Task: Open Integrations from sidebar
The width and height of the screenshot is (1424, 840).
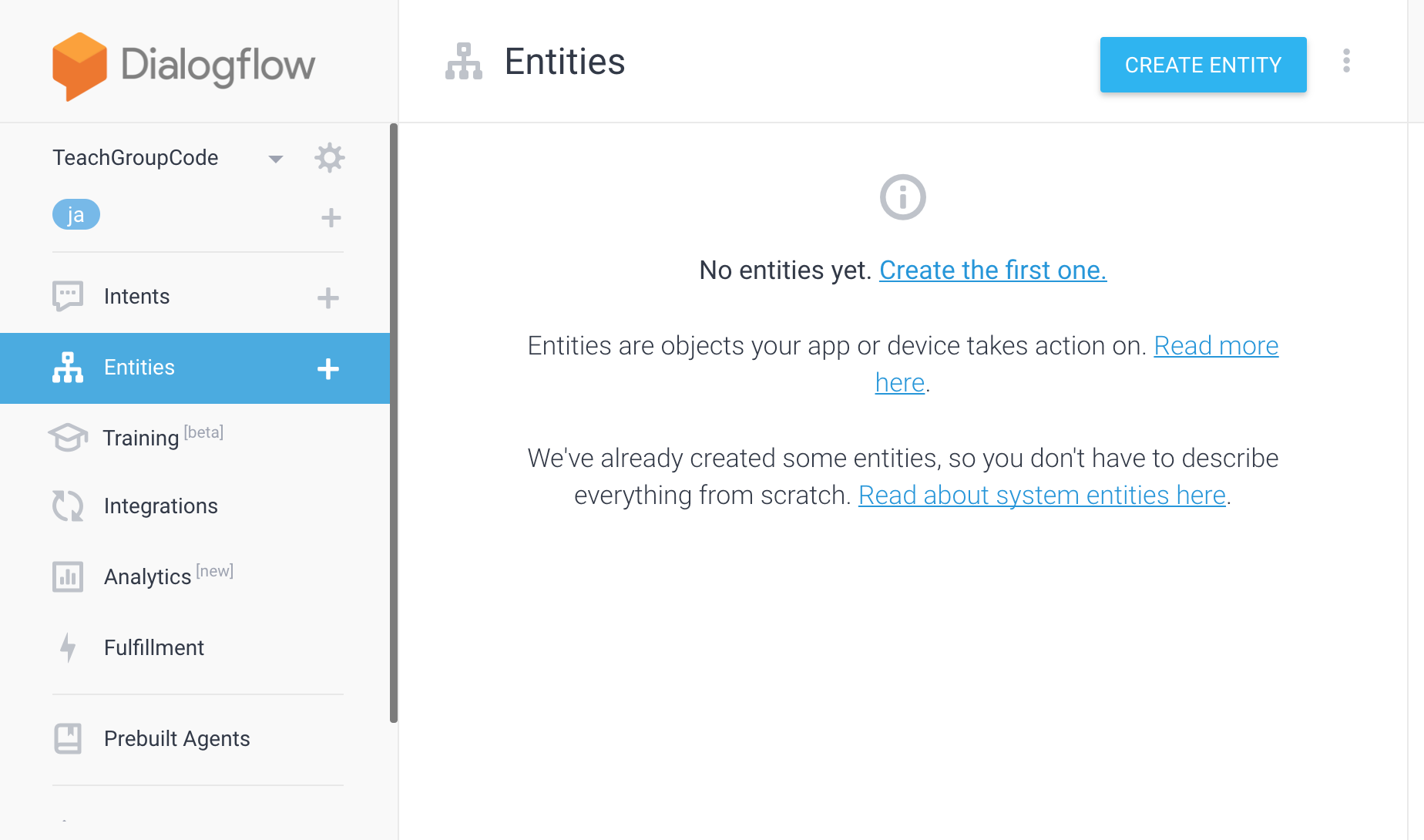Action: pos(160,506)
